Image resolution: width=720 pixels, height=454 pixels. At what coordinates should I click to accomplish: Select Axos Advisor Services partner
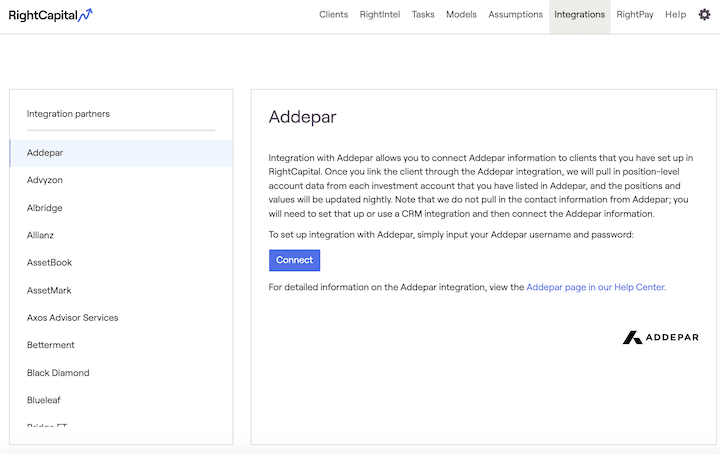click(x=121, y=318)
